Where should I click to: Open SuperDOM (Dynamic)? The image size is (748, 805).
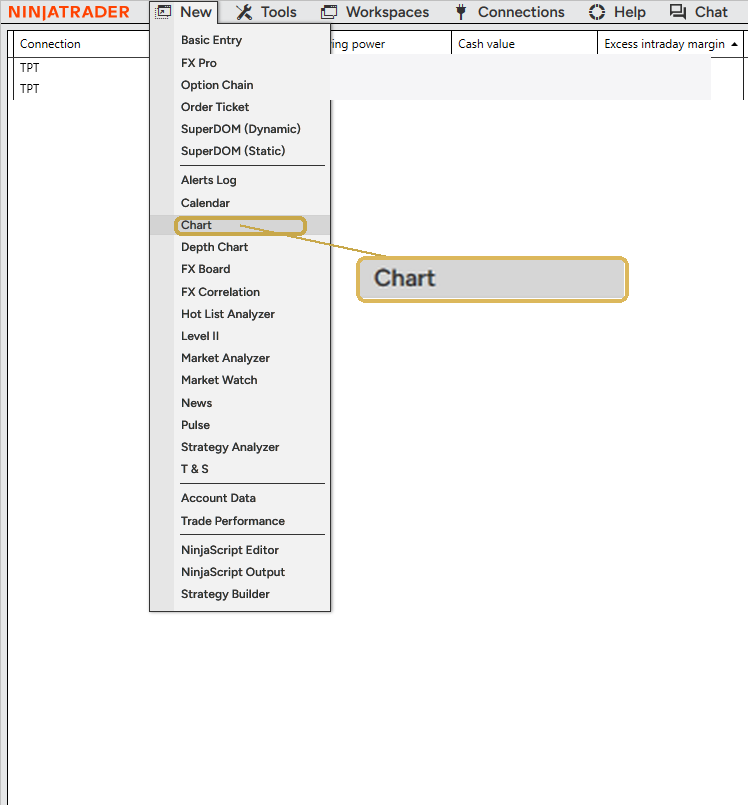pyautogui.click(x=240, y=129)
